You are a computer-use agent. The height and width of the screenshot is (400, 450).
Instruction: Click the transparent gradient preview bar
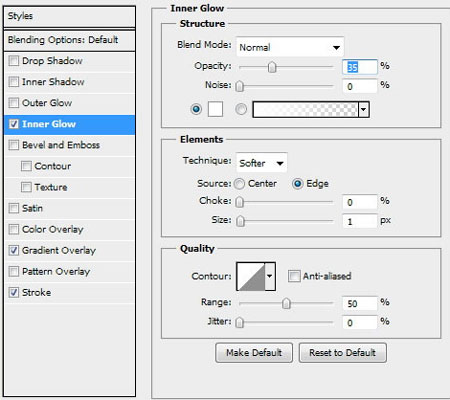click(x=306, y=110)
